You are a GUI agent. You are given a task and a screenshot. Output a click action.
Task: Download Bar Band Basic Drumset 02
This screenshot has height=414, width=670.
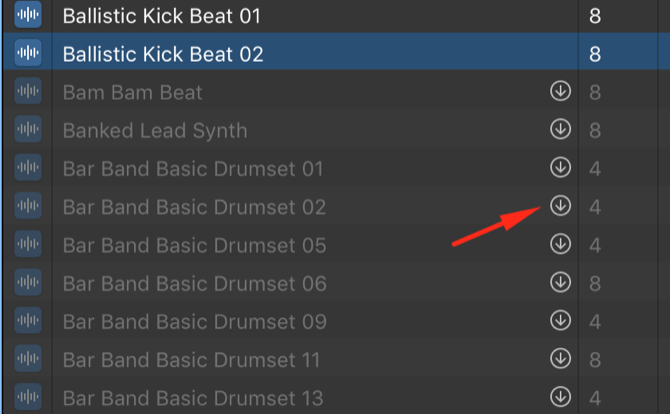(560, 206)
